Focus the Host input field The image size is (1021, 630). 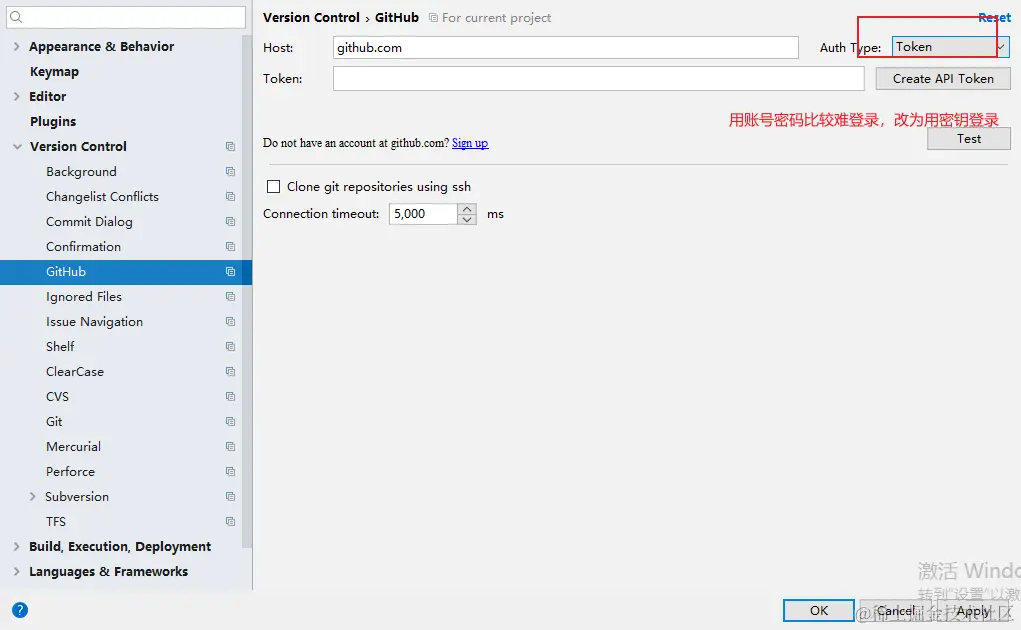click(565, 48)
